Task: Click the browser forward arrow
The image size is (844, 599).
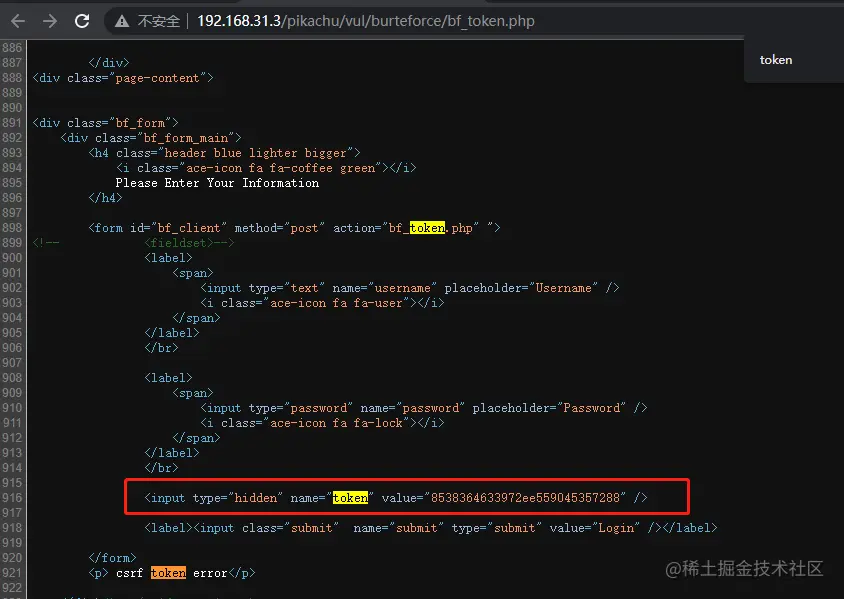Action: pyautogui.click(x=50, y=21)
